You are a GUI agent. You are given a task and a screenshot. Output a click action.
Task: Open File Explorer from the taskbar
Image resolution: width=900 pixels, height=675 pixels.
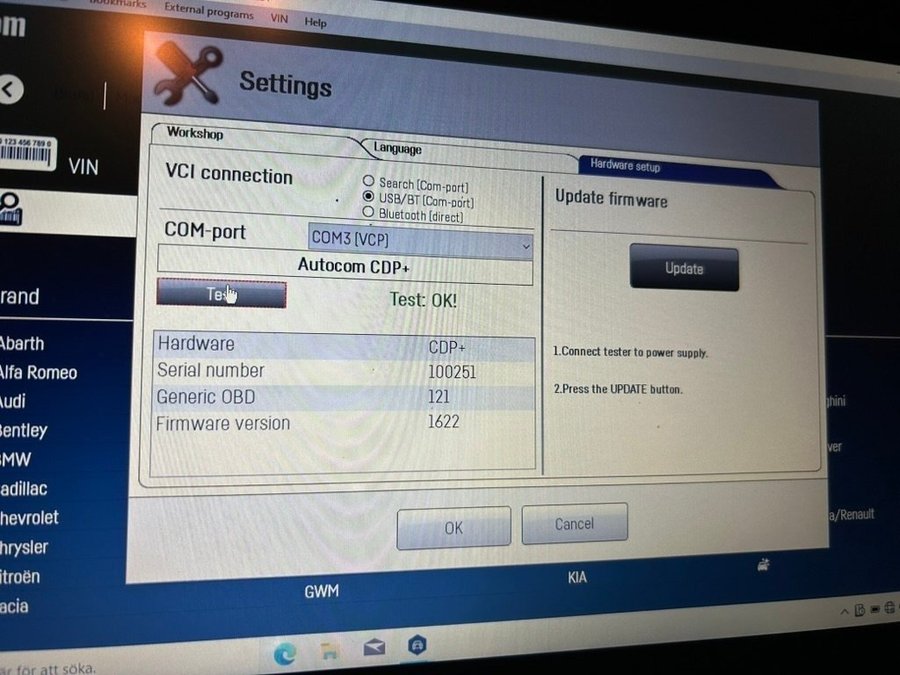330,651
